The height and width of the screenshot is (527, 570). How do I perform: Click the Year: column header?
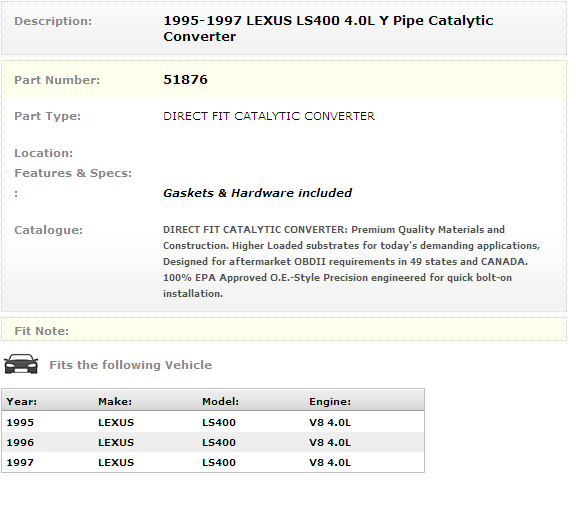[22, 402]
